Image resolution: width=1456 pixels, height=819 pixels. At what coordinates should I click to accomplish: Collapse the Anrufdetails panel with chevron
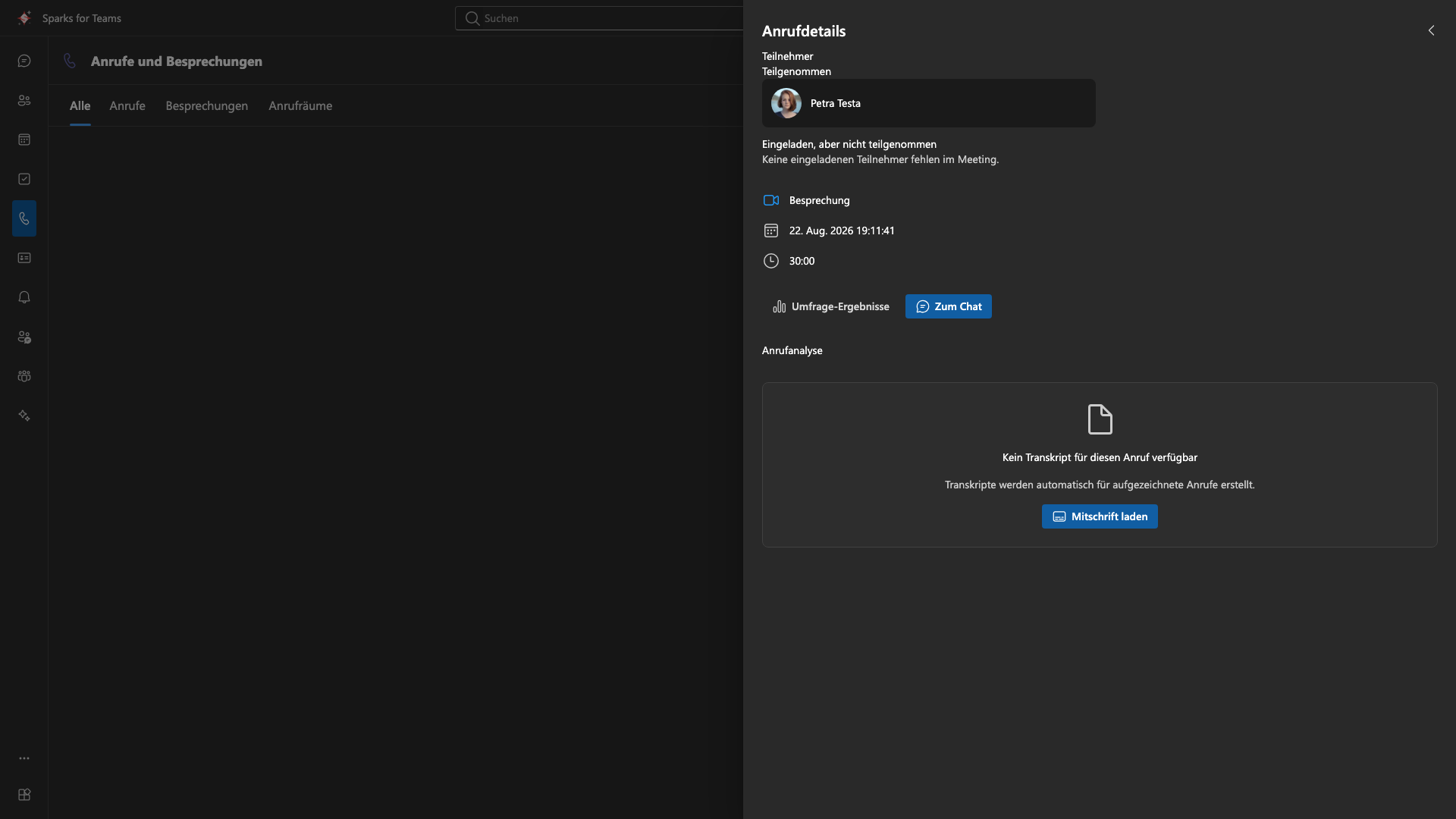pos(1431,30)
